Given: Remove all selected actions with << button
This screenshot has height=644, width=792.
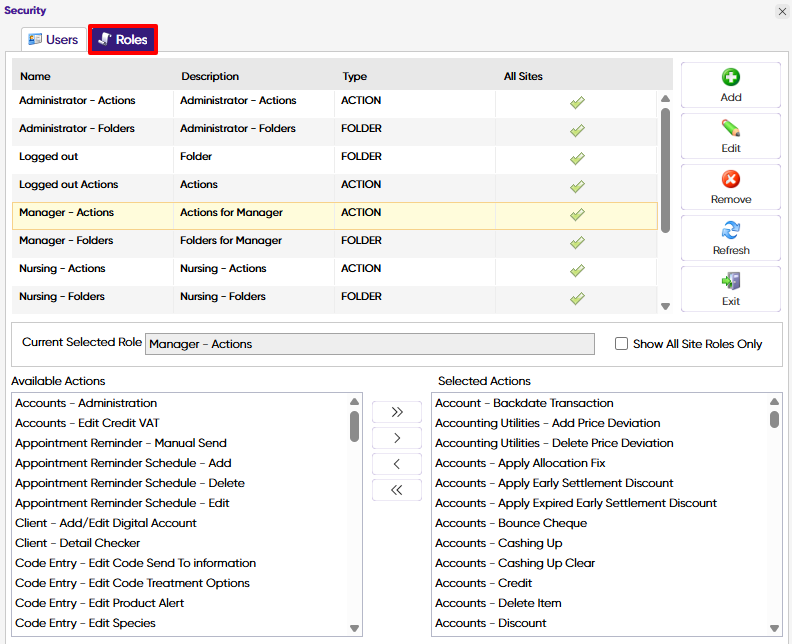Looking at the screenshot, I should (x=397, y=490).
